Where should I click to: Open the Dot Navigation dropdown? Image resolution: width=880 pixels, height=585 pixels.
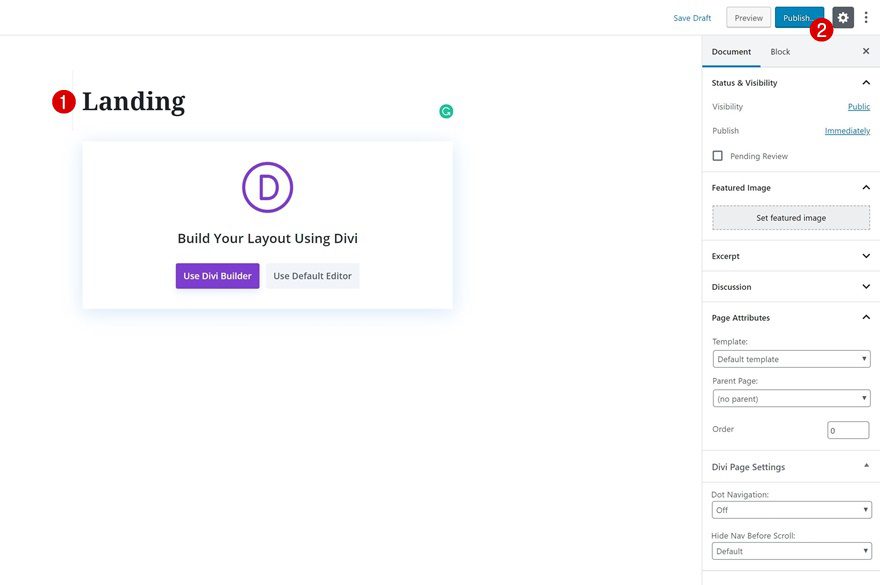pyautogui.click(x=790, y=509)
